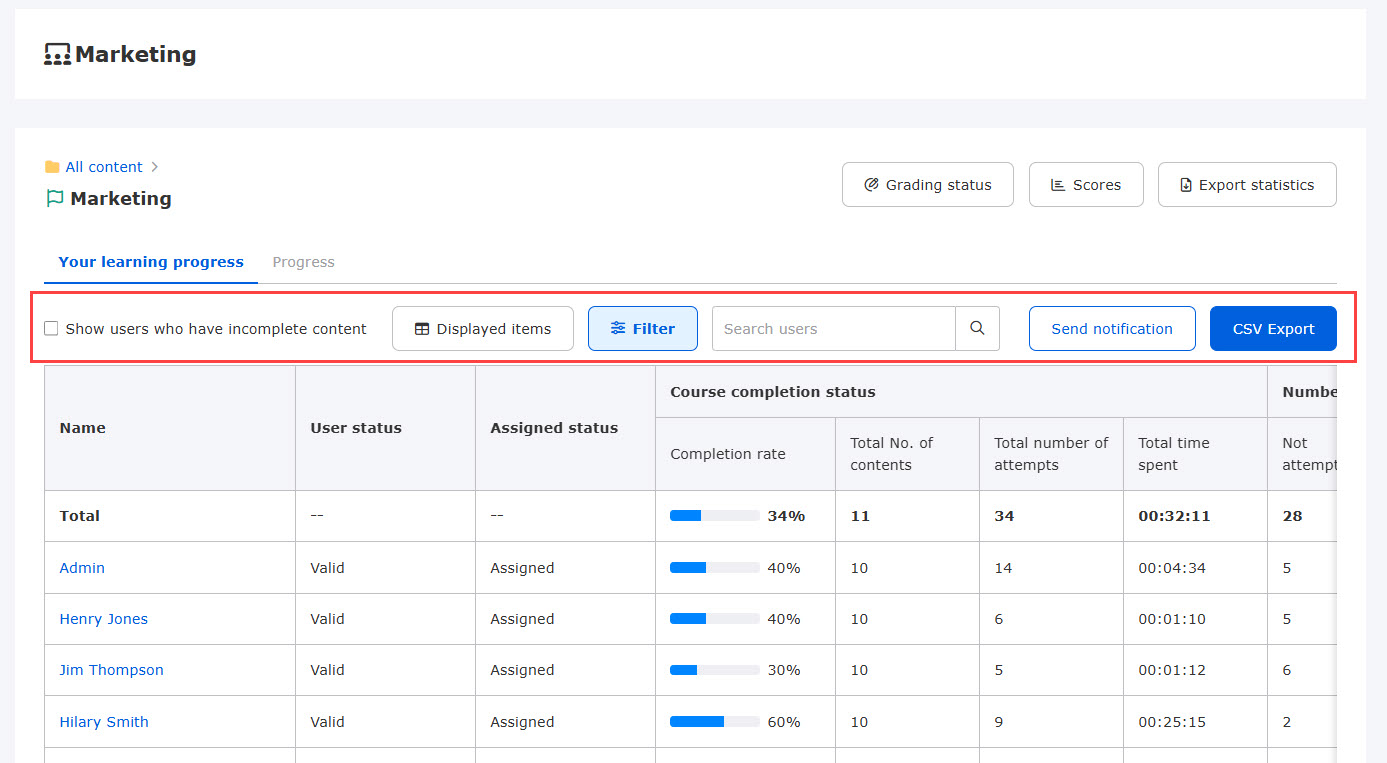Open Henry Jones user details

pyautogui.click(x=103, y=619)
